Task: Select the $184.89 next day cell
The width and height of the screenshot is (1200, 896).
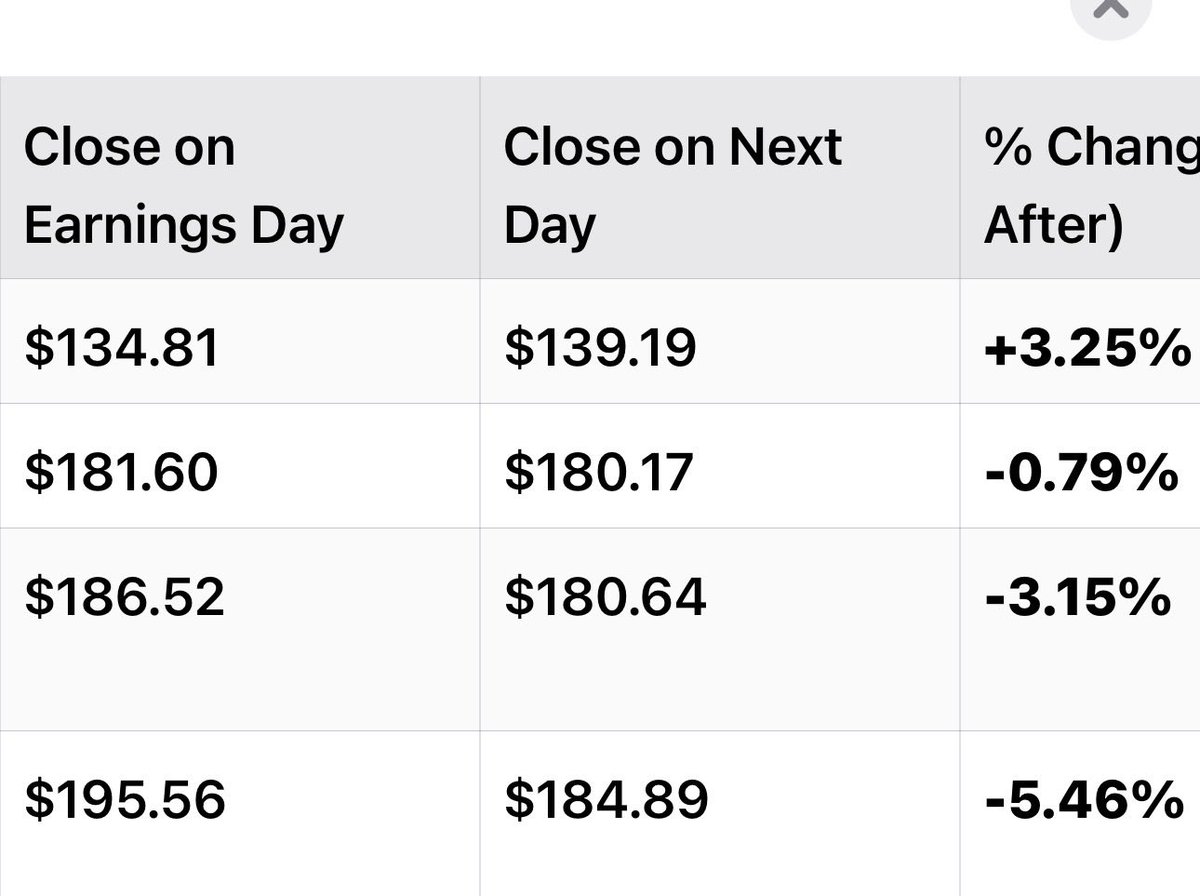Action: click(x=720, y=813)
